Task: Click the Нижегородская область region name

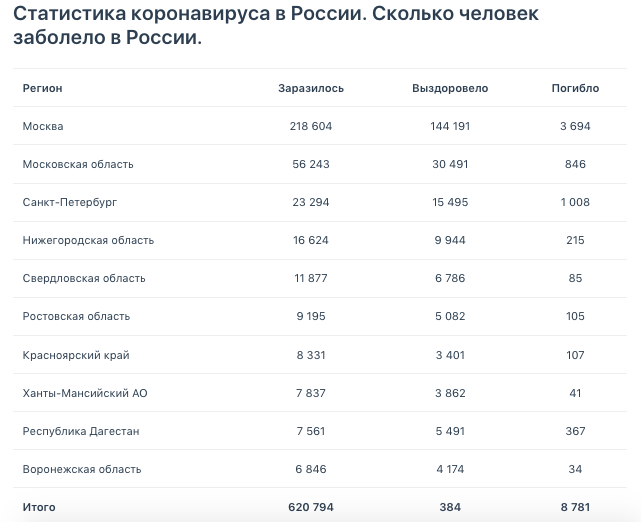Action: [x=88, y=240]
